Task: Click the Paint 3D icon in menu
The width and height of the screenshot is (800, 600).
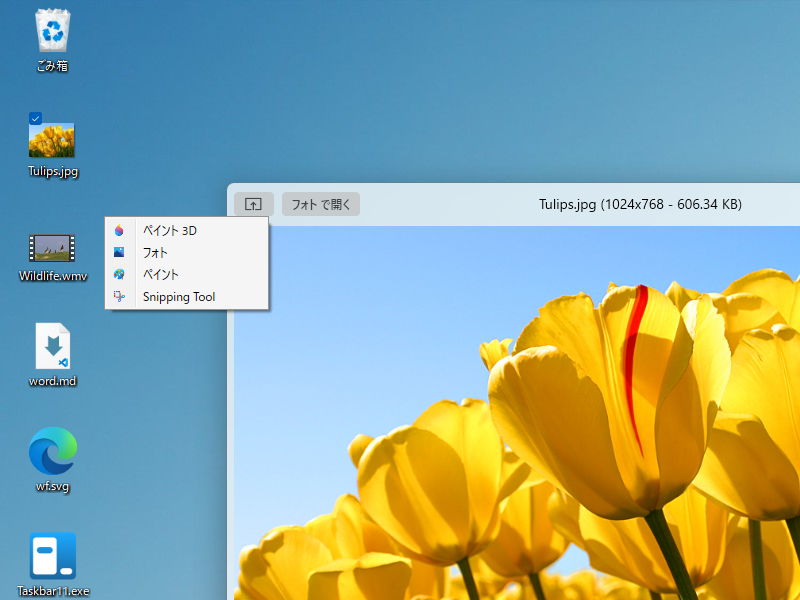Action: (x=119, y=231)
